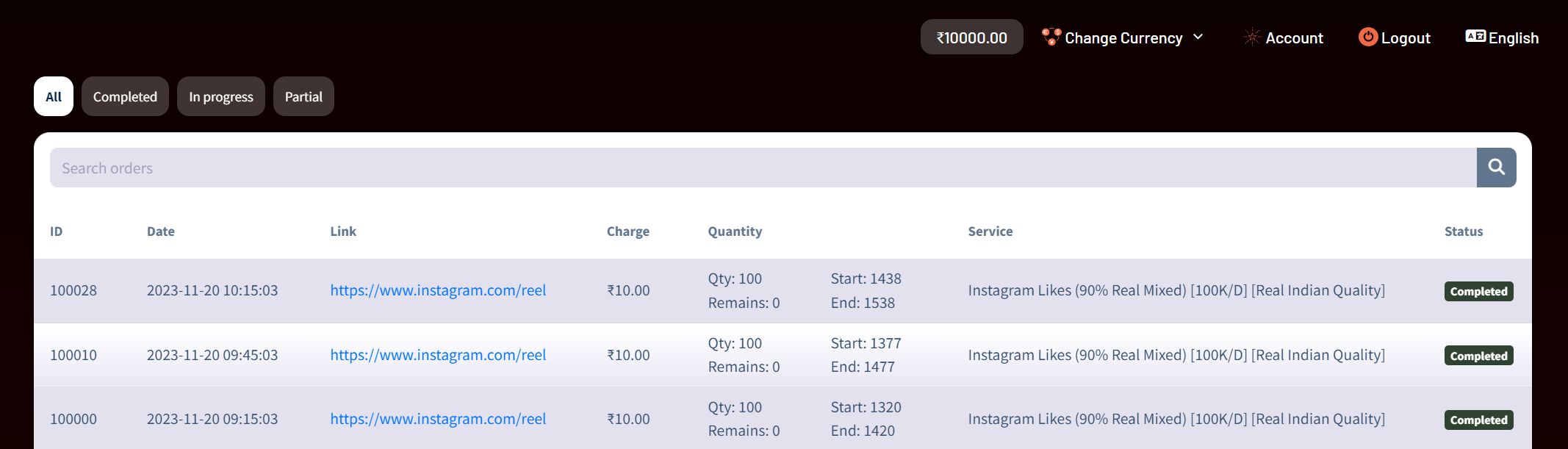This screenshot has width=1568, height=449.
Task: Open Instagram reel link for order 100000
Action: (438, 419)
